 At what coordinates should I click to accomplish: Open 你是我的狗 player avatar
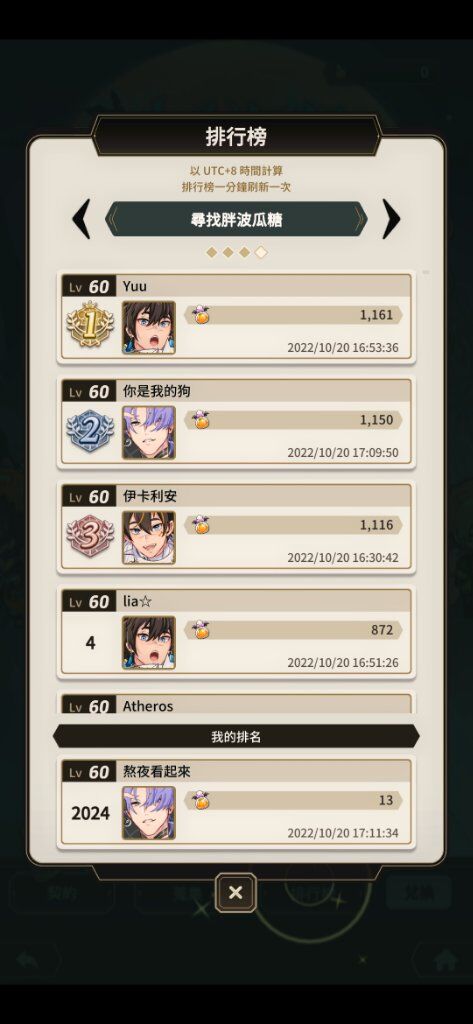coord(149,433)
